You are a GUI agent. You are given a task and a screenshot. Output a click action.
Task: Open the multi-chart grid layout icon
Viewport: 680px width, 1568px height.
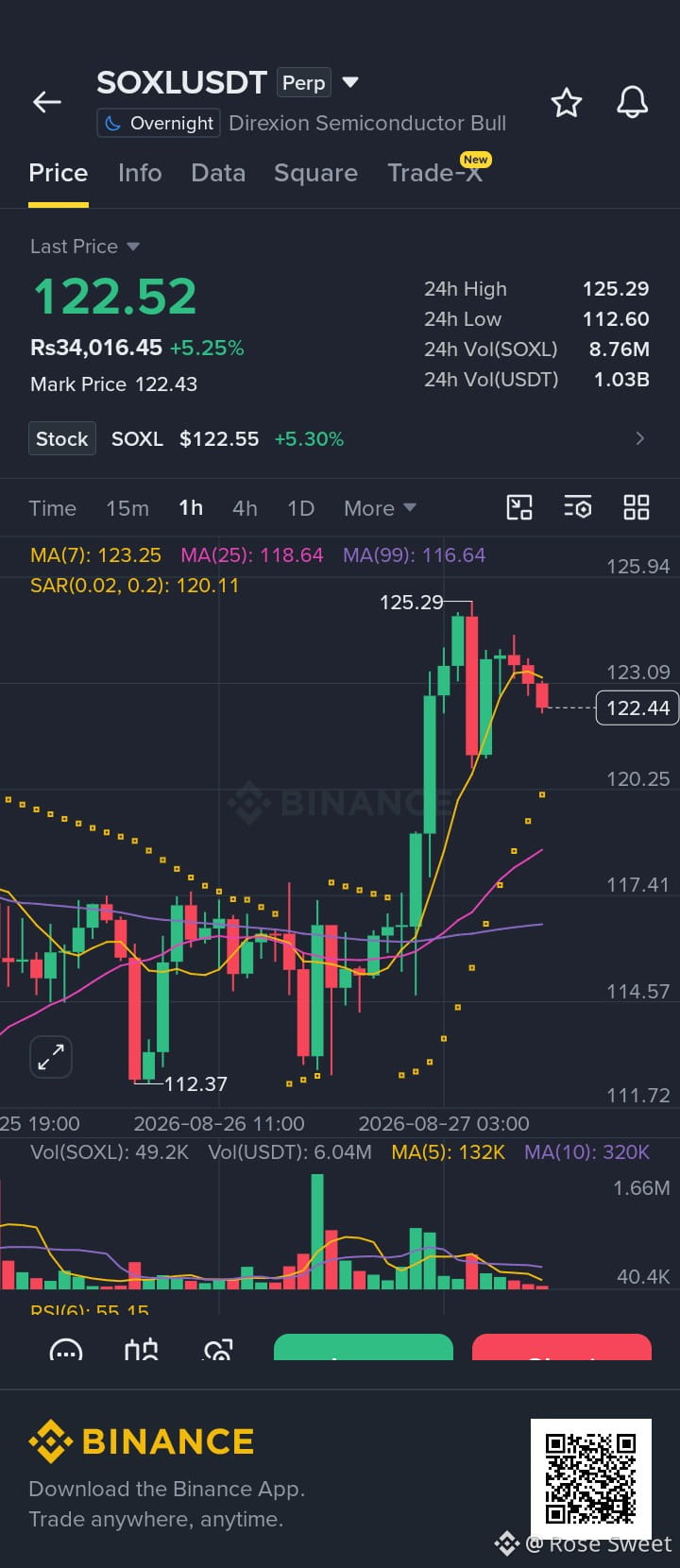pyautogui.click(x=637, y=507)
